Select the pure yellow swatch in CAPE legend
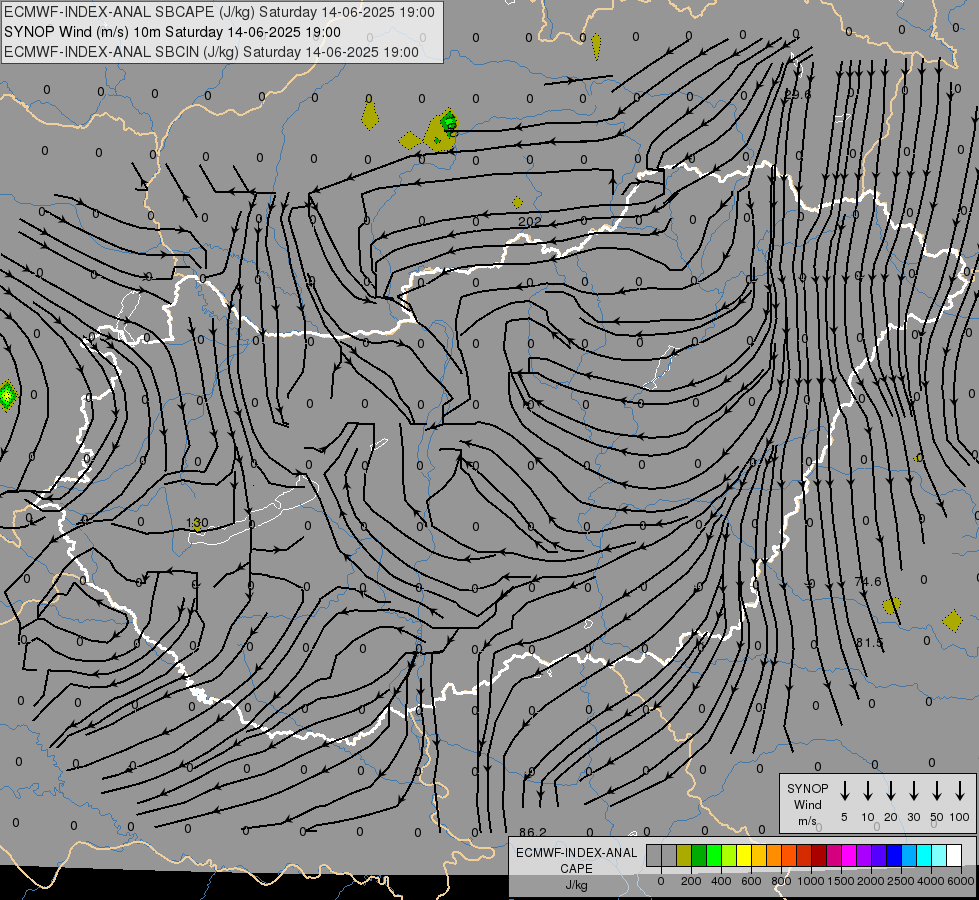 744,855
